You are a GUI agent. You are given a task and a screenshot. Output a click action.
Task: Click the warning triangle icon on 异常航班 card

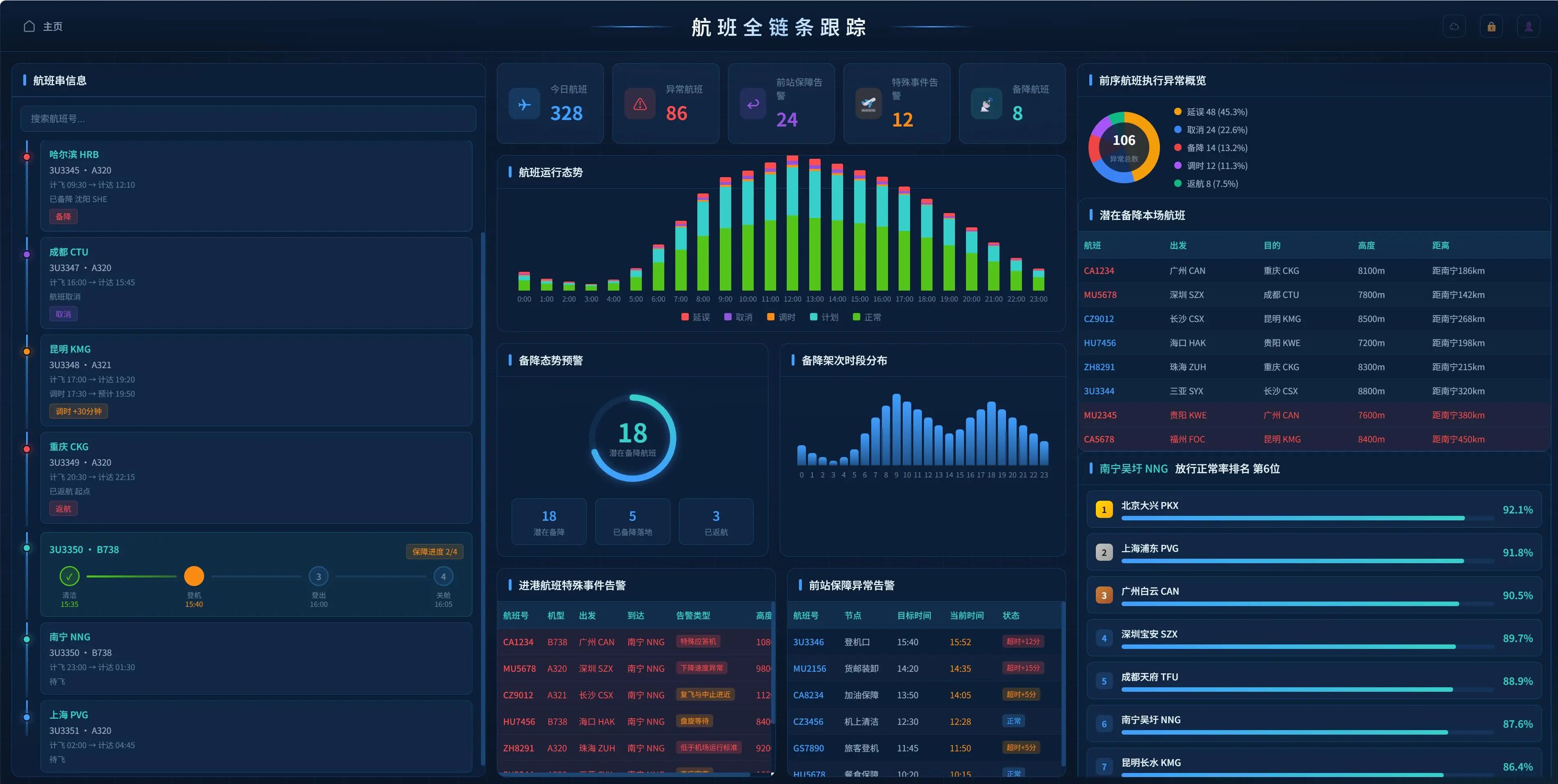pos(640,104)
